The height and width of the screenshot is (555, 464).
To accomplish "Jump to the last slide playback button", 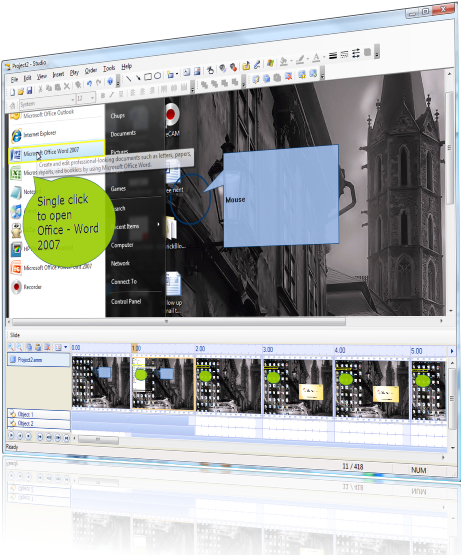I will 66,438.
